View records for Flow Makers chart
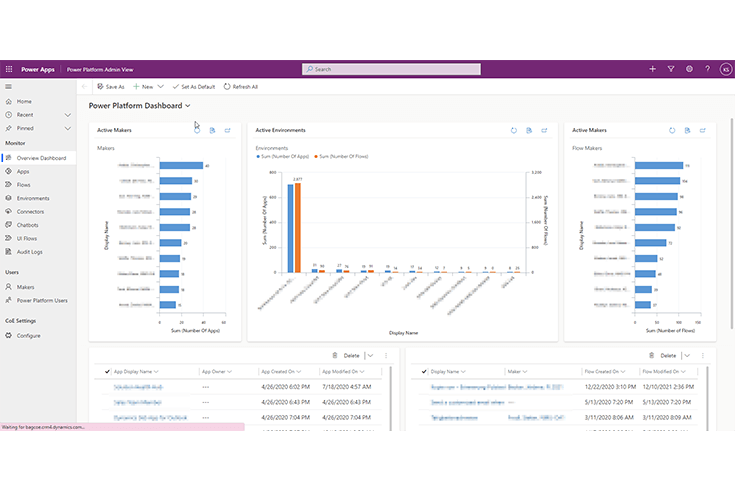The width and height of the screenshot is (735, 492). [x=687, y=130]
